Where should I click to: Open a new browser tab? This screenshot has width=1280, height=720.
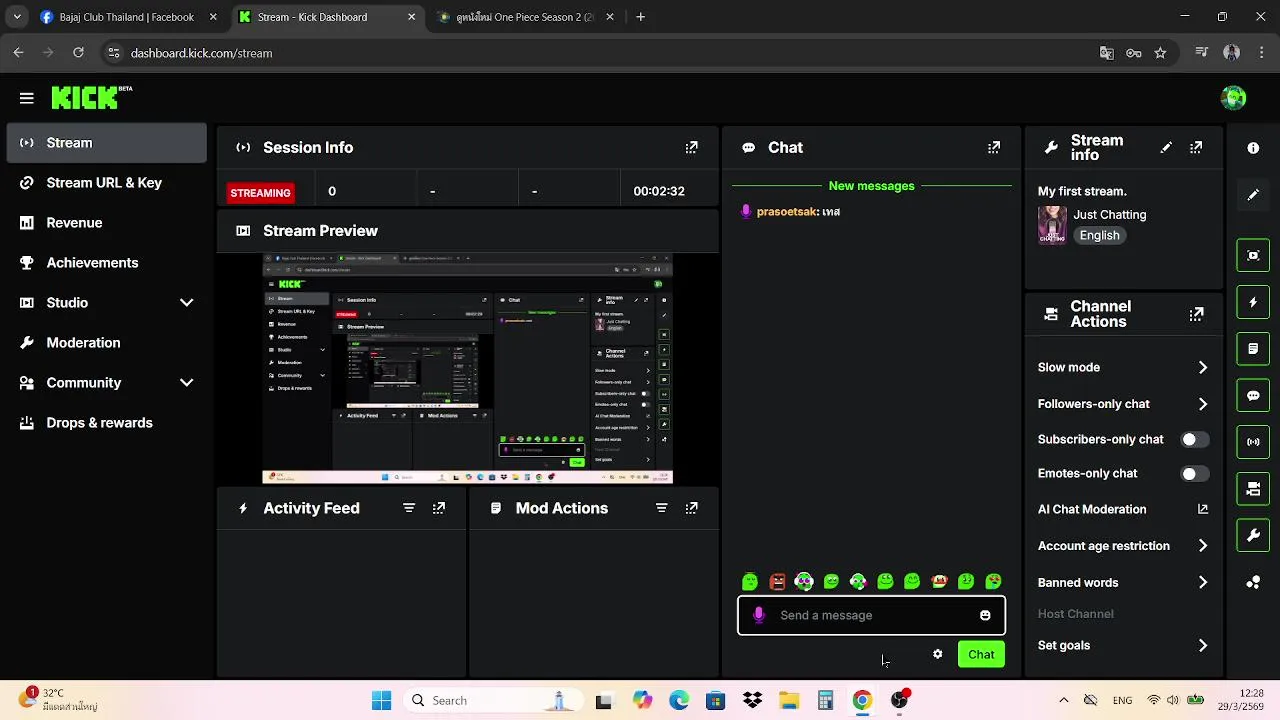tap(640, 17)
